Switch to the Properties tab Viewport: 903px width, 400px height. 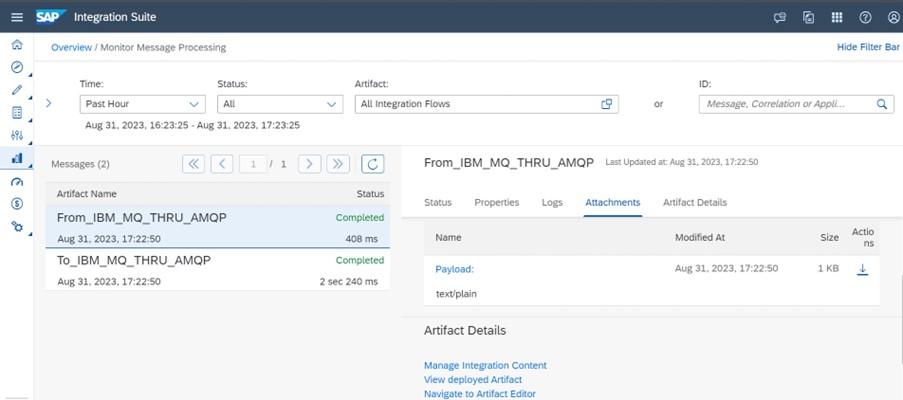[496, 203]
